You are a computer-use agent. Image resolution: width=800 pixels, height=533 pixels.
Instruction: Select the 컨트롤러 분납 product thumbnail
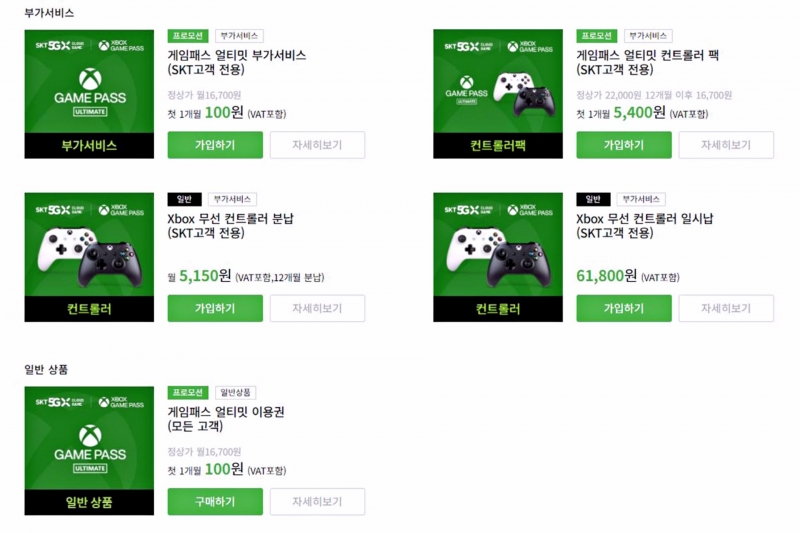pos(89,257)
